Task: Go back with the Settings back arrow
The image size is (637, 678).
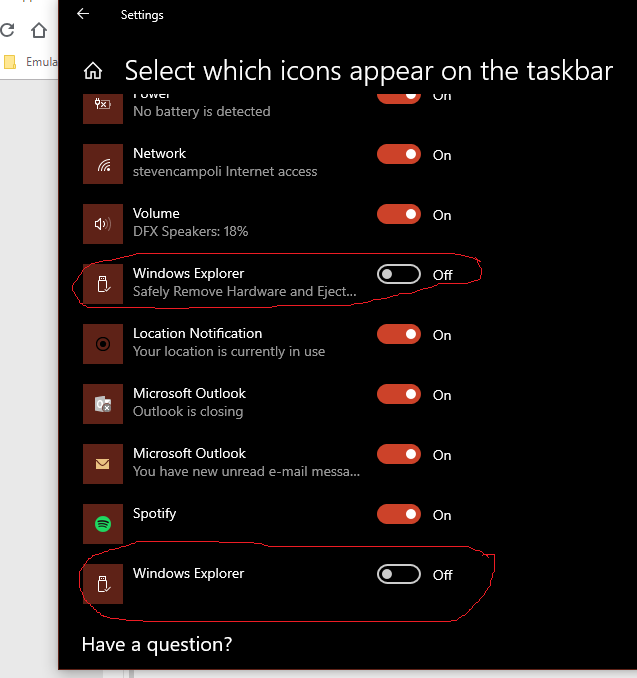Action: tap(83, 14)
